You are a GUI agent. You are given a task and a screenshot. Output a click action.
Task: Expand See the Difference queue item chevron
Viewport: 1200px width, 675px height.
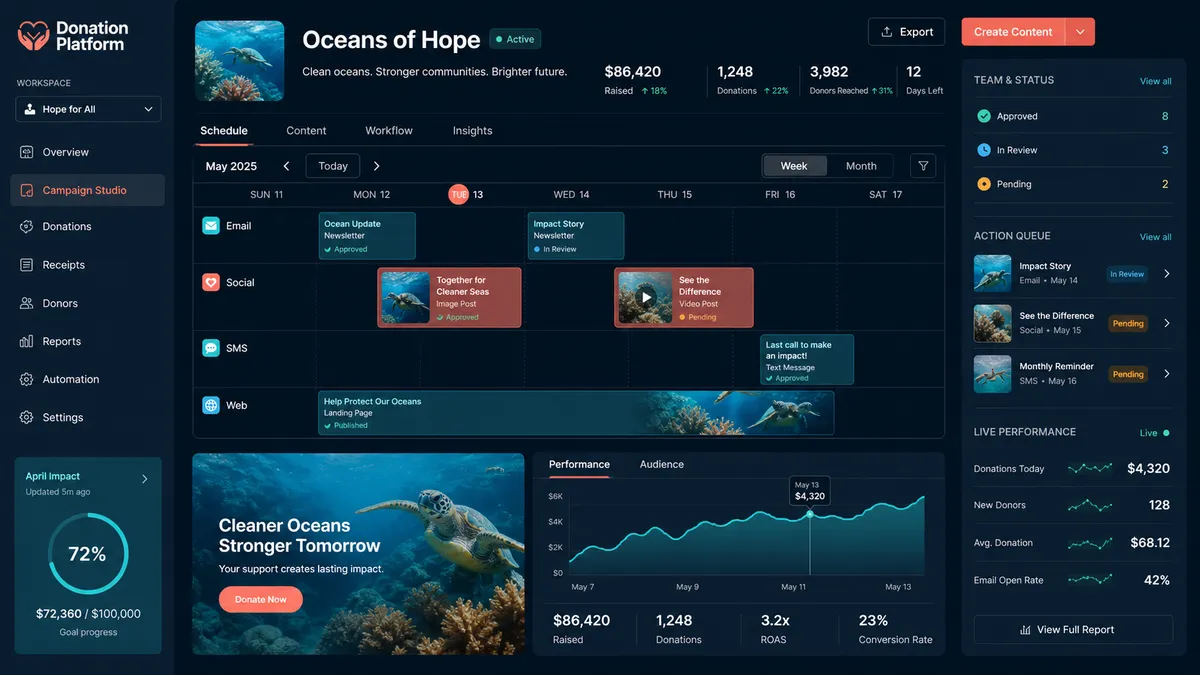1166,323
